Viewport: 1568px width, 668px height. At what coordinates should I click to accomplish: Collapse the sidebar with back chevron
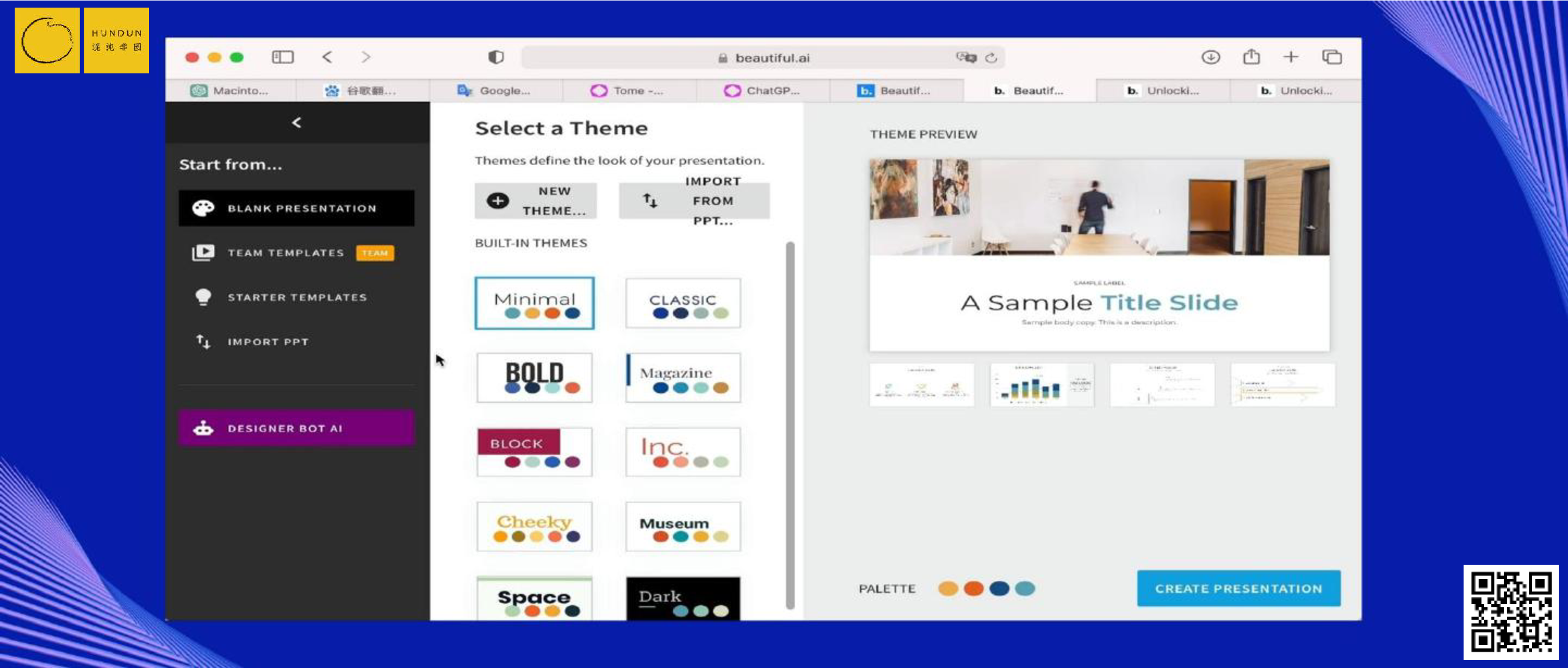pos(296,122)
